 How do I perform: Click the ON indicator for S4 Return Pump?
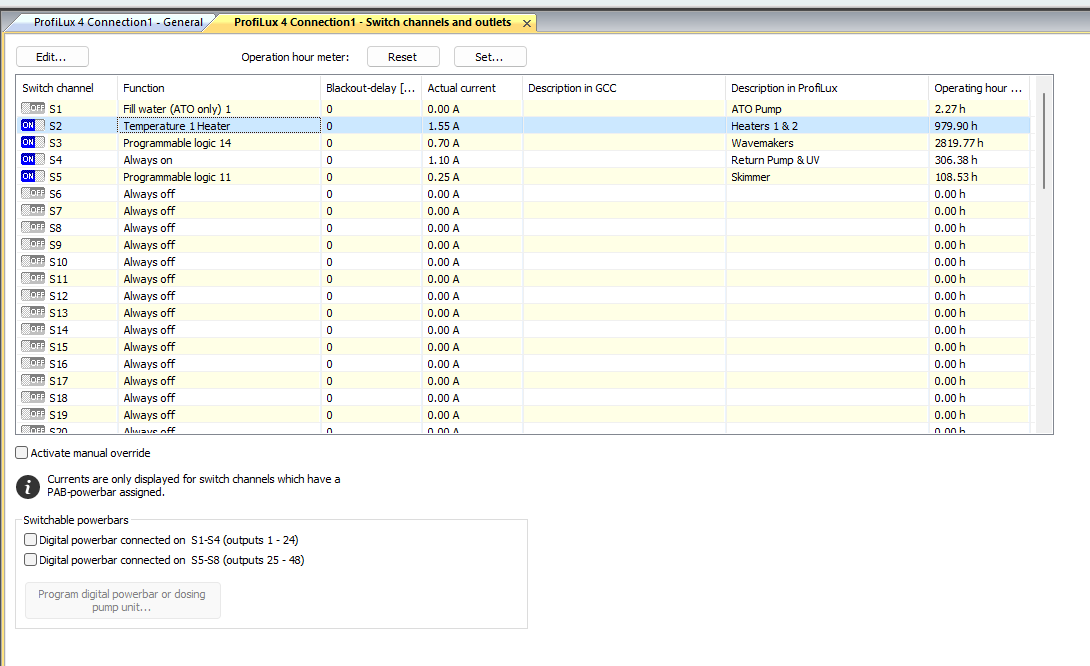point(33,159)
